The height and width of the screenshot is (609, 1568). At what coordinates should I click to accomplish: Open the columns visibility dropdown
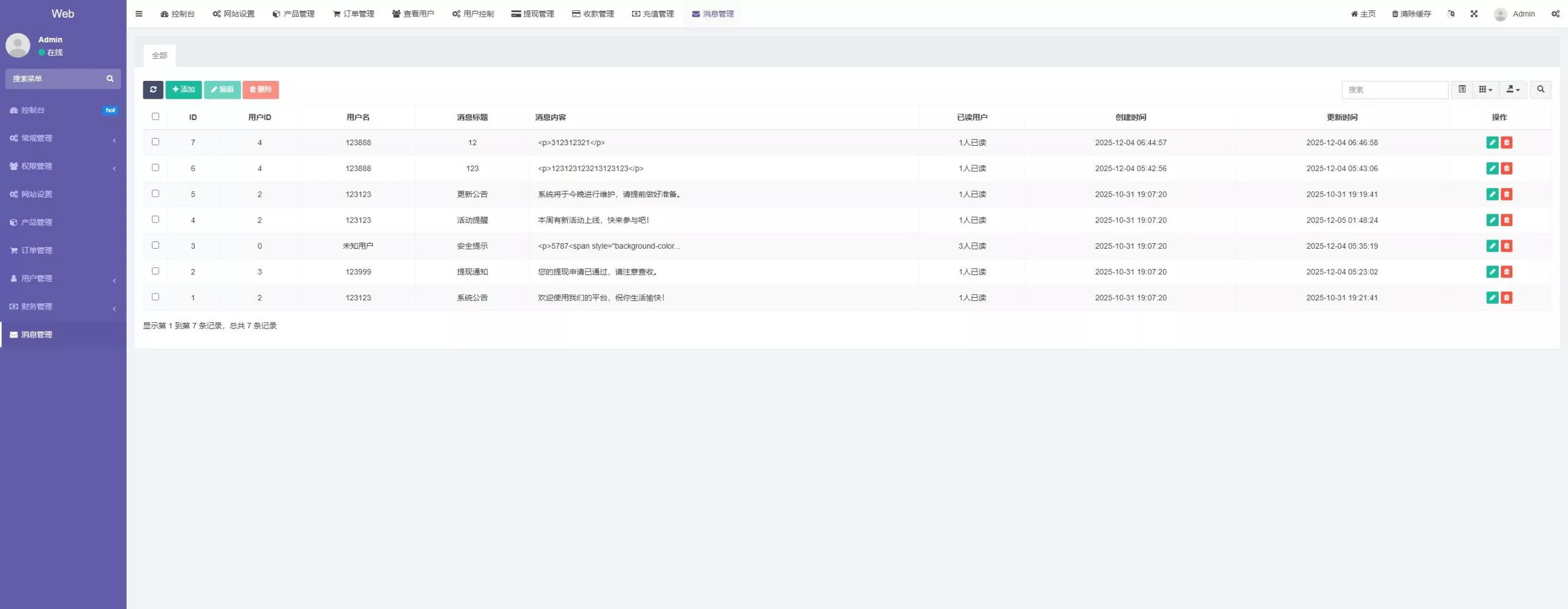click(1485, 89)
